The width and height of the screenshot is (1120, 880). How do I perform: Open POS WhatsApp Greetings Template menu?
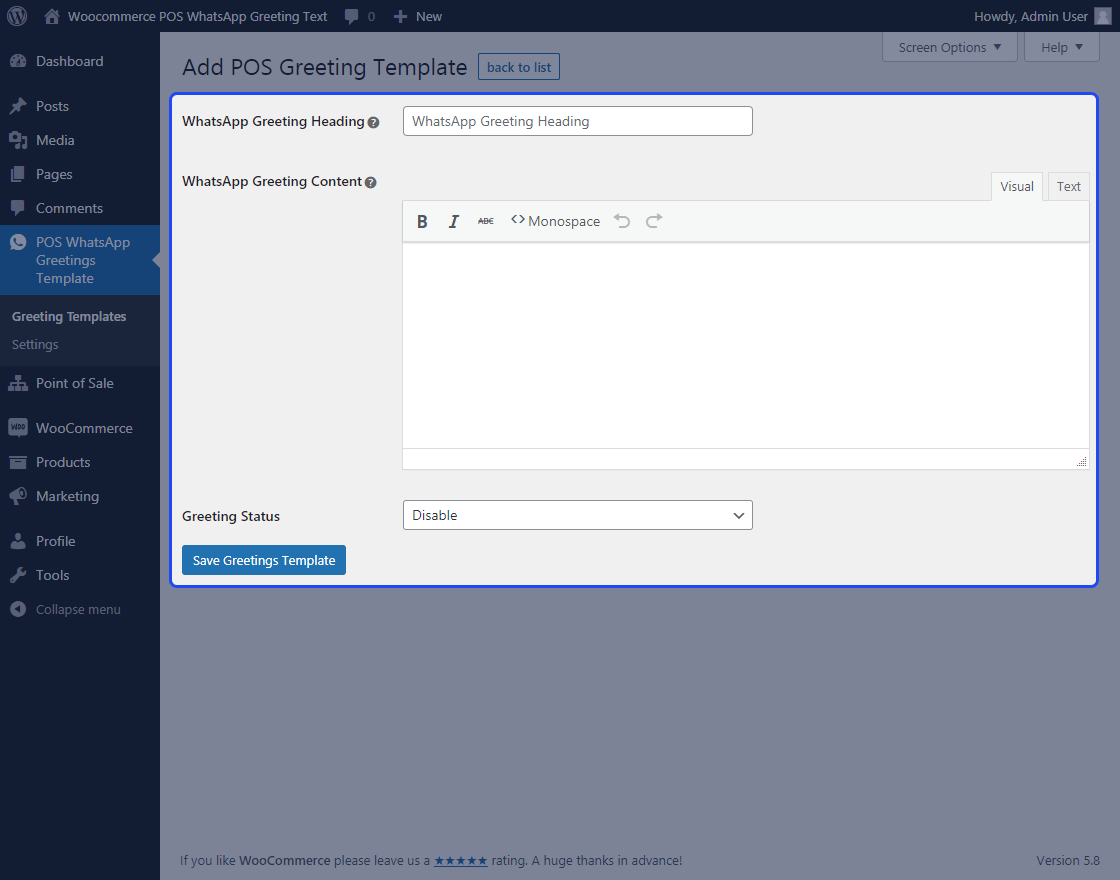coord(80,260)
